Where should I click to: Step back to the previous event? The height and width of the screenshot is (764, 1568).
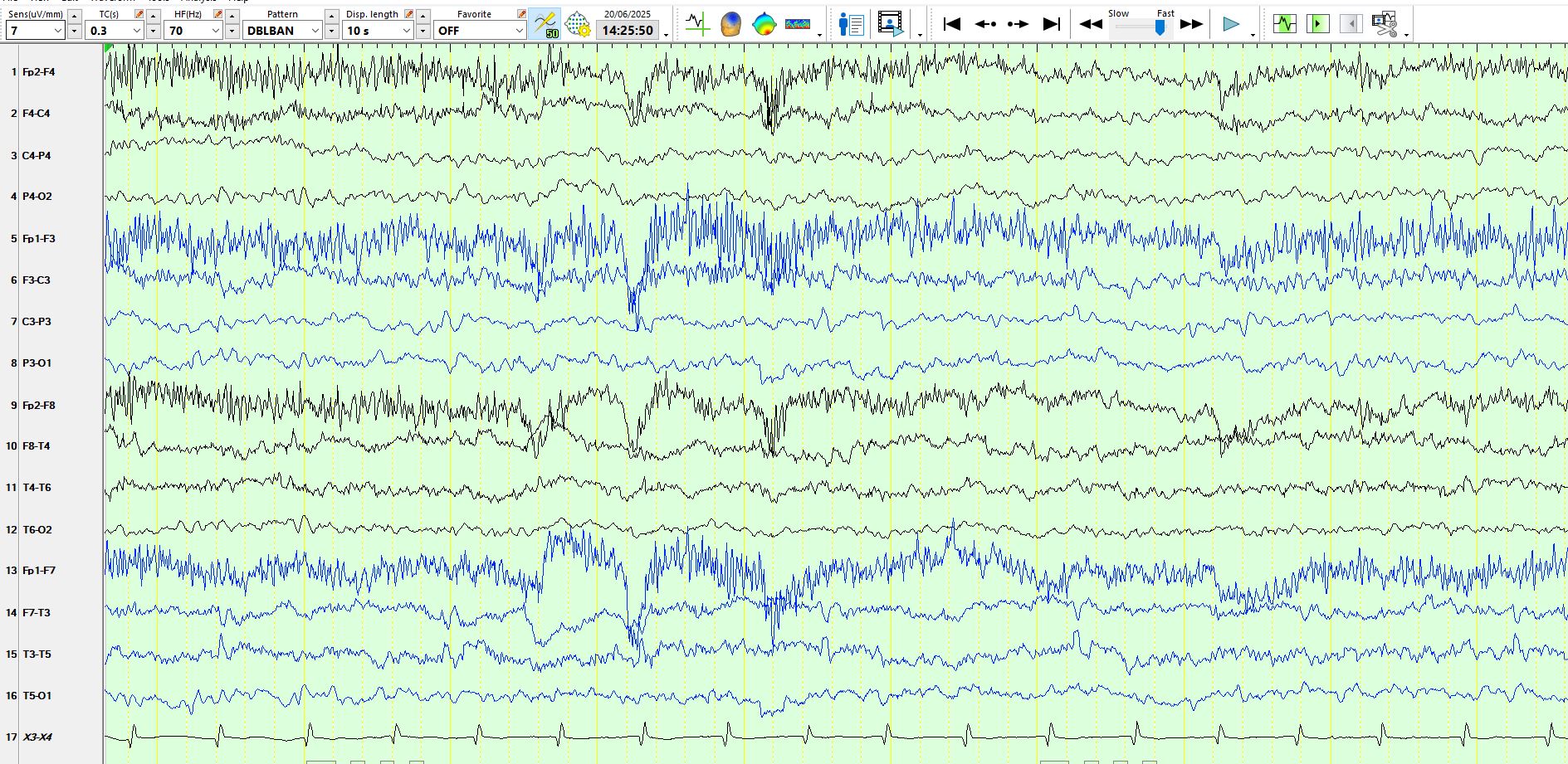point(985,24)
